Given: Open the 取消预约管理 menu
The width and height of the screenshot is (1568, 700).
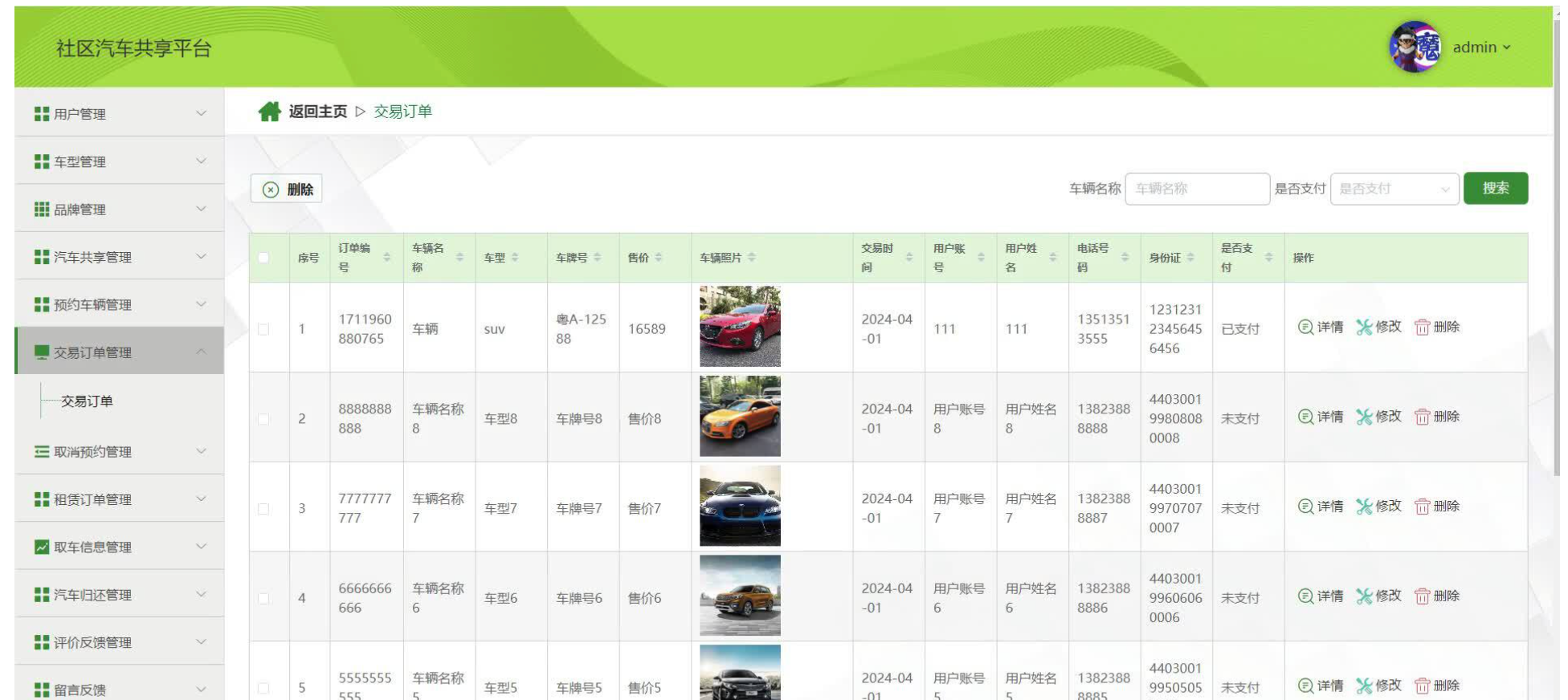Looking at the screenshot, I should point(120,452).
